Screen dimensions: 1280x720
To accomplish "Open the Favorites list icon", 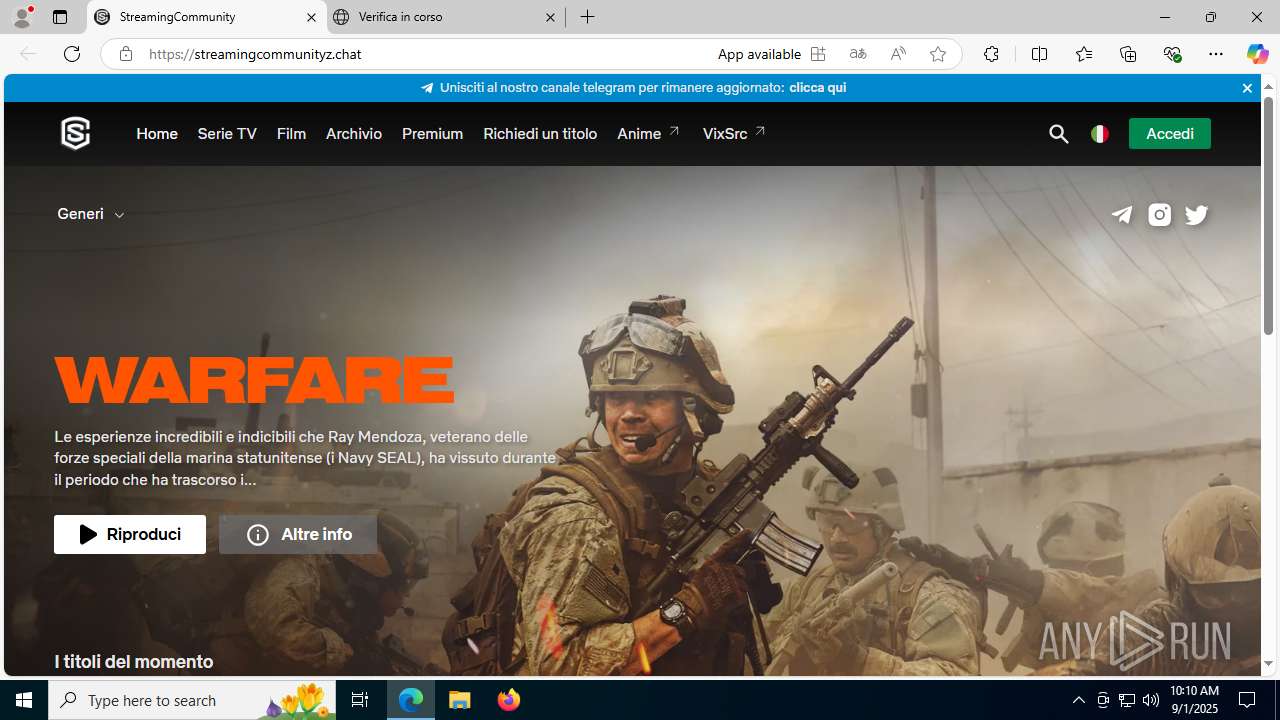I will [x=1084, y=54].
